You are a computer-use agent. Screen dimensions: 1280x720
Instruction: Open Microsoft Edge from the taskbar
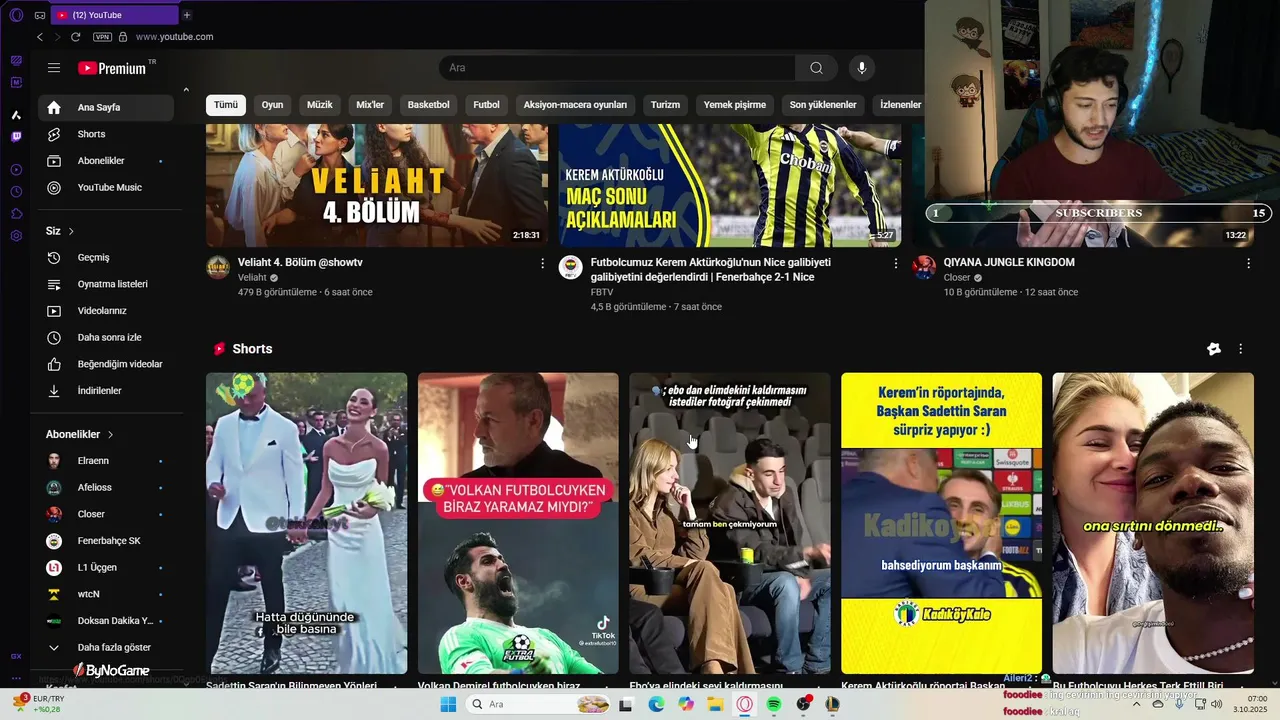coord(656,704)
